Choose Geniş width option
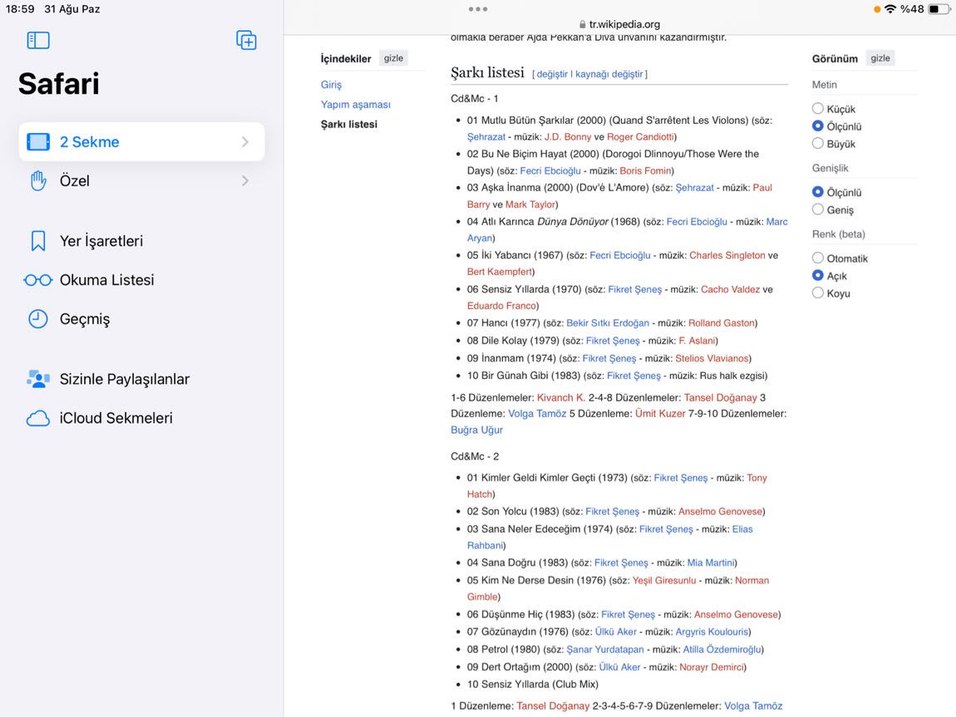 818,210
